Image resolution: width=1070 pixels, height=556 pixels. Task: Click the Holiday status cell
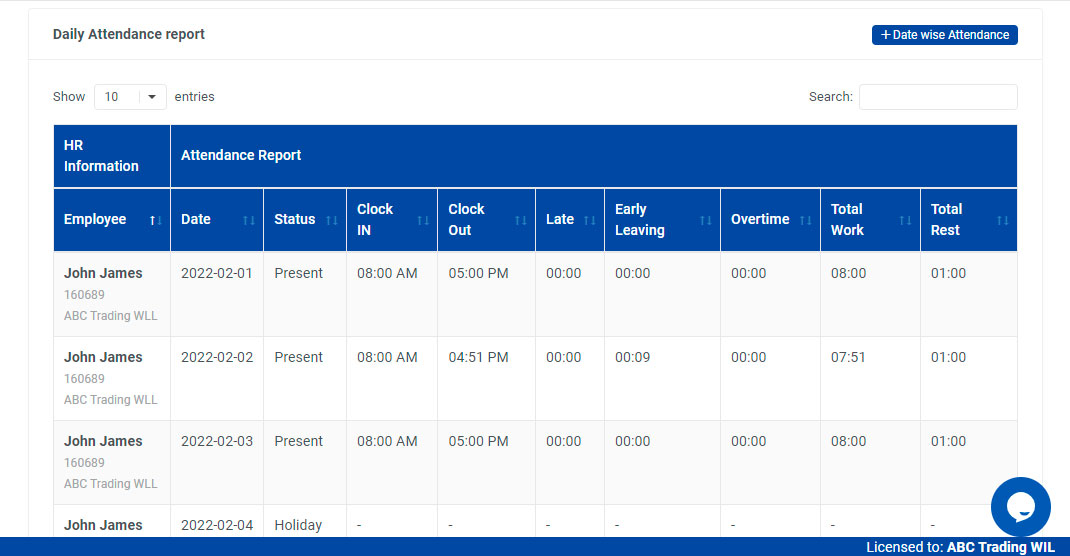(x=298, y=525)
